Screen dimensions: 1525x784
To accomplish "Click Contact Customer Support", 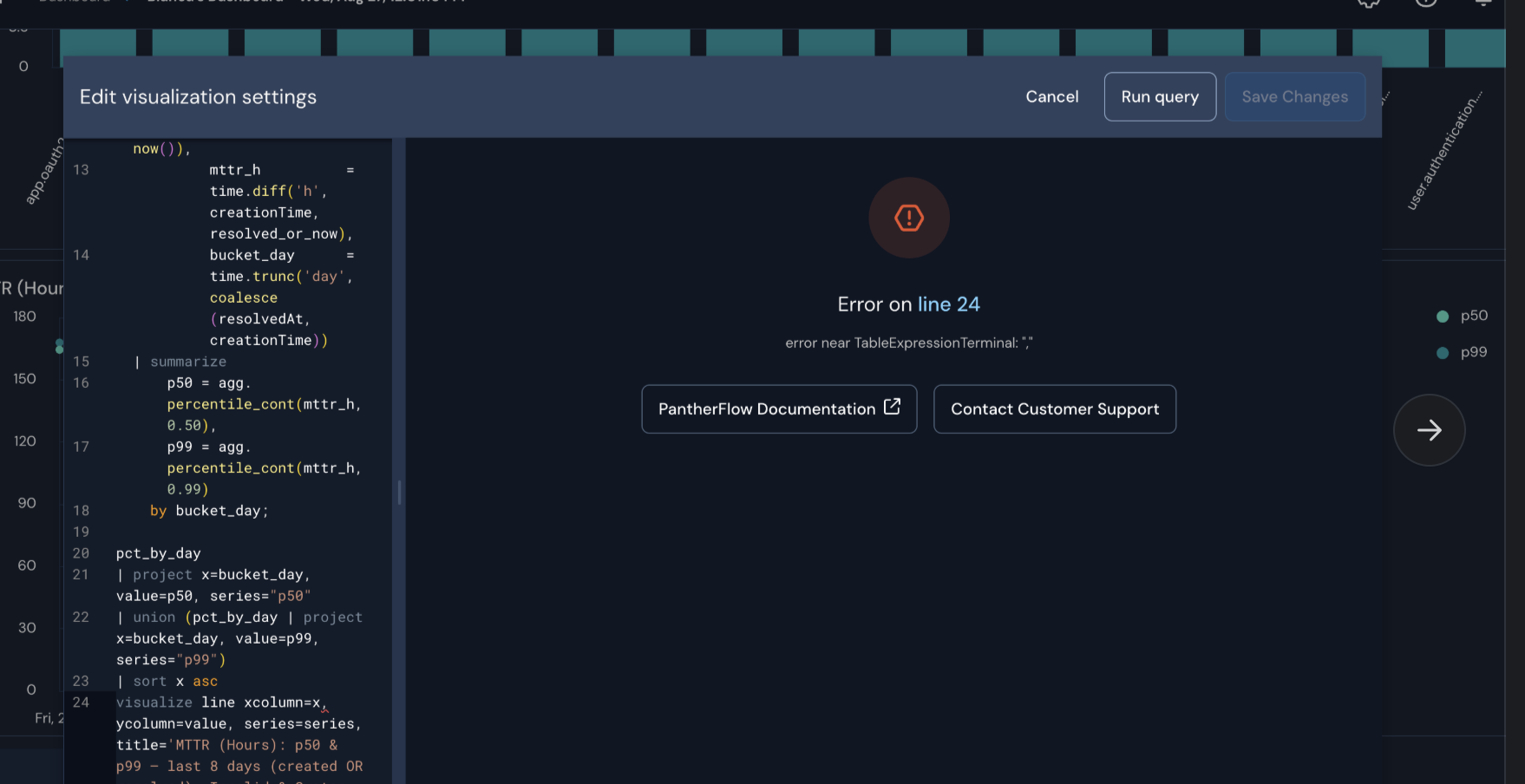I will pos(1054,408).
